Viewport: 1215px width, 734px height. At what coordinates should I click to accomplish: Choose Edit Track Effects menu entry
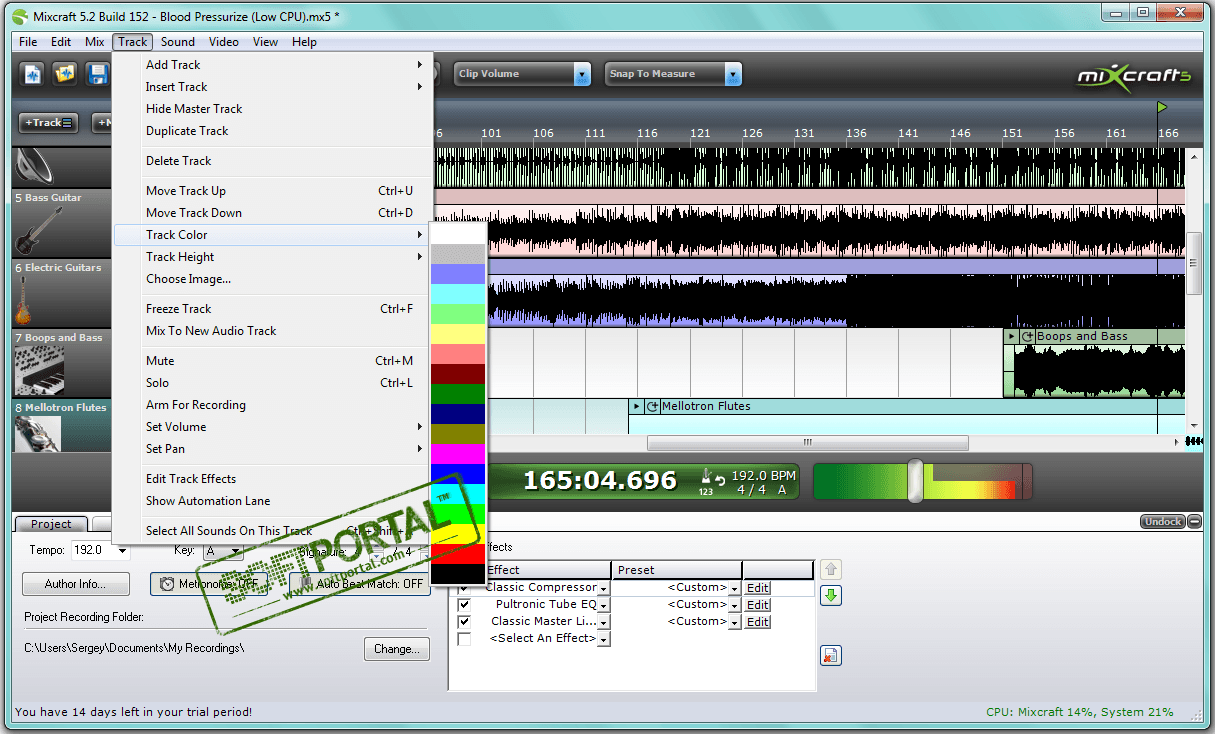[x=273, y=479]
